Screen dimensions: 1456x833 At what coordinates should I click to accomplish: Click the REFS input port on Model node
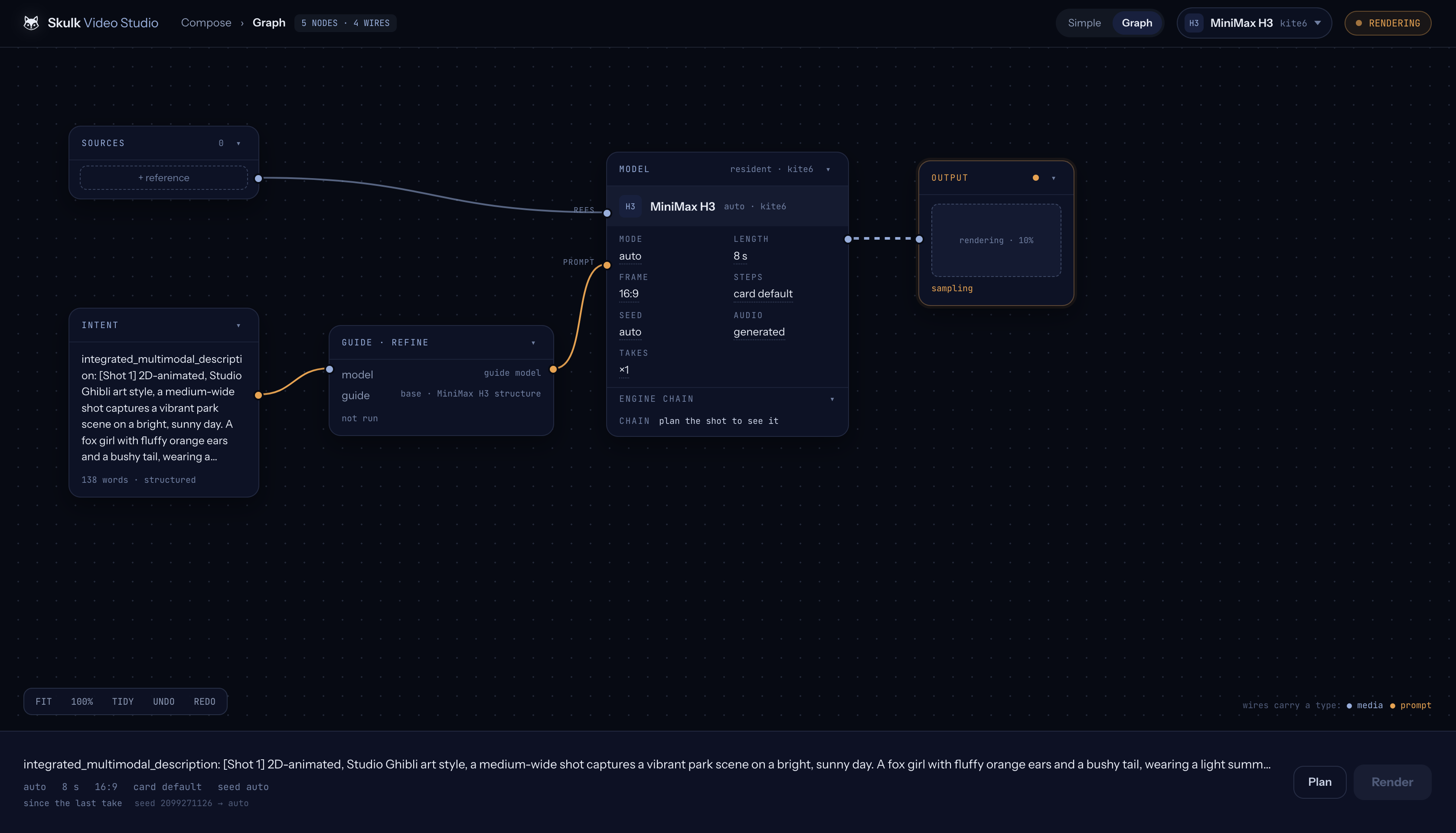(x=607, y=213)
